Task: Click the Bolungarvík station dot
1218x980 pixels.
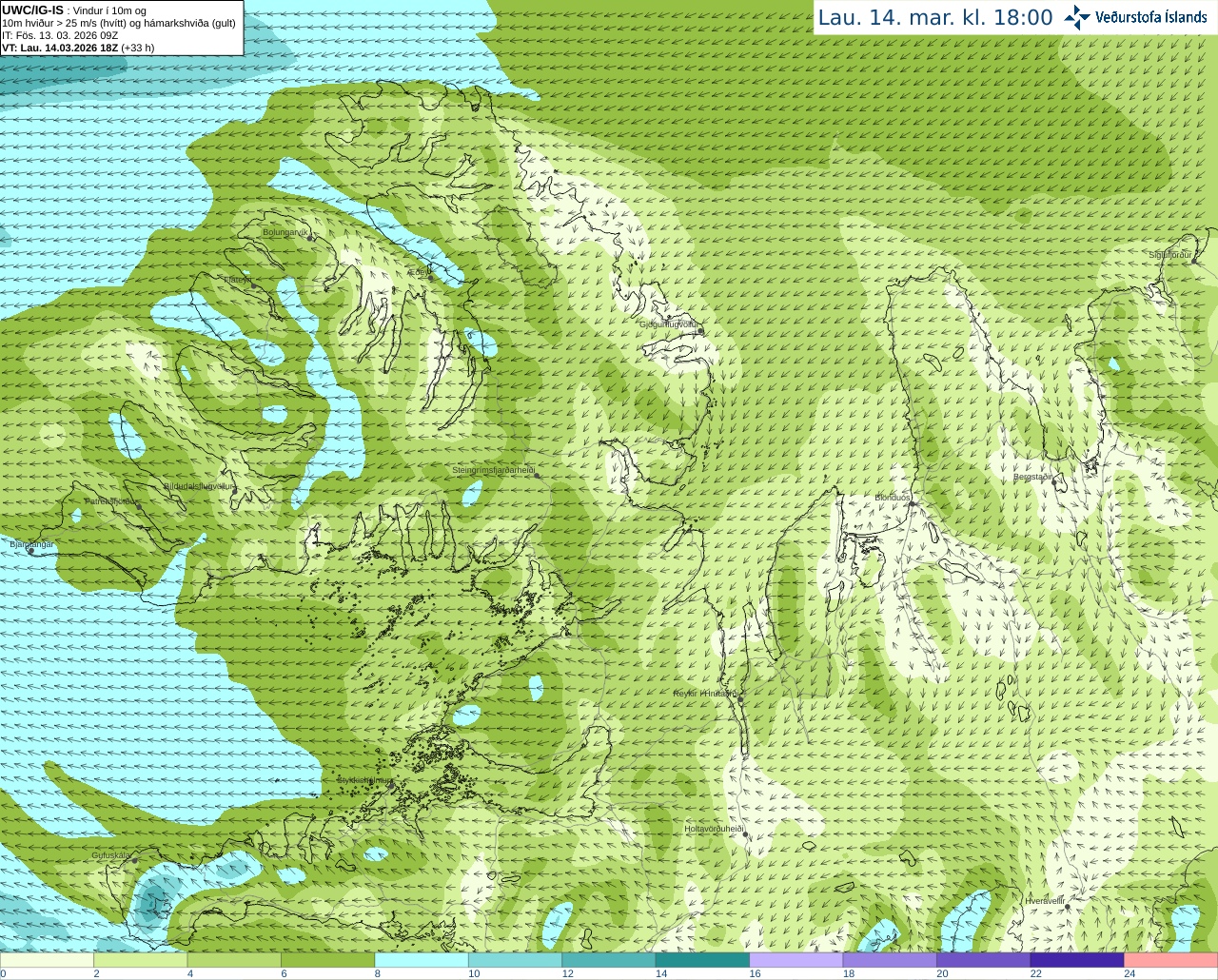Action: [x=311, y=238]
